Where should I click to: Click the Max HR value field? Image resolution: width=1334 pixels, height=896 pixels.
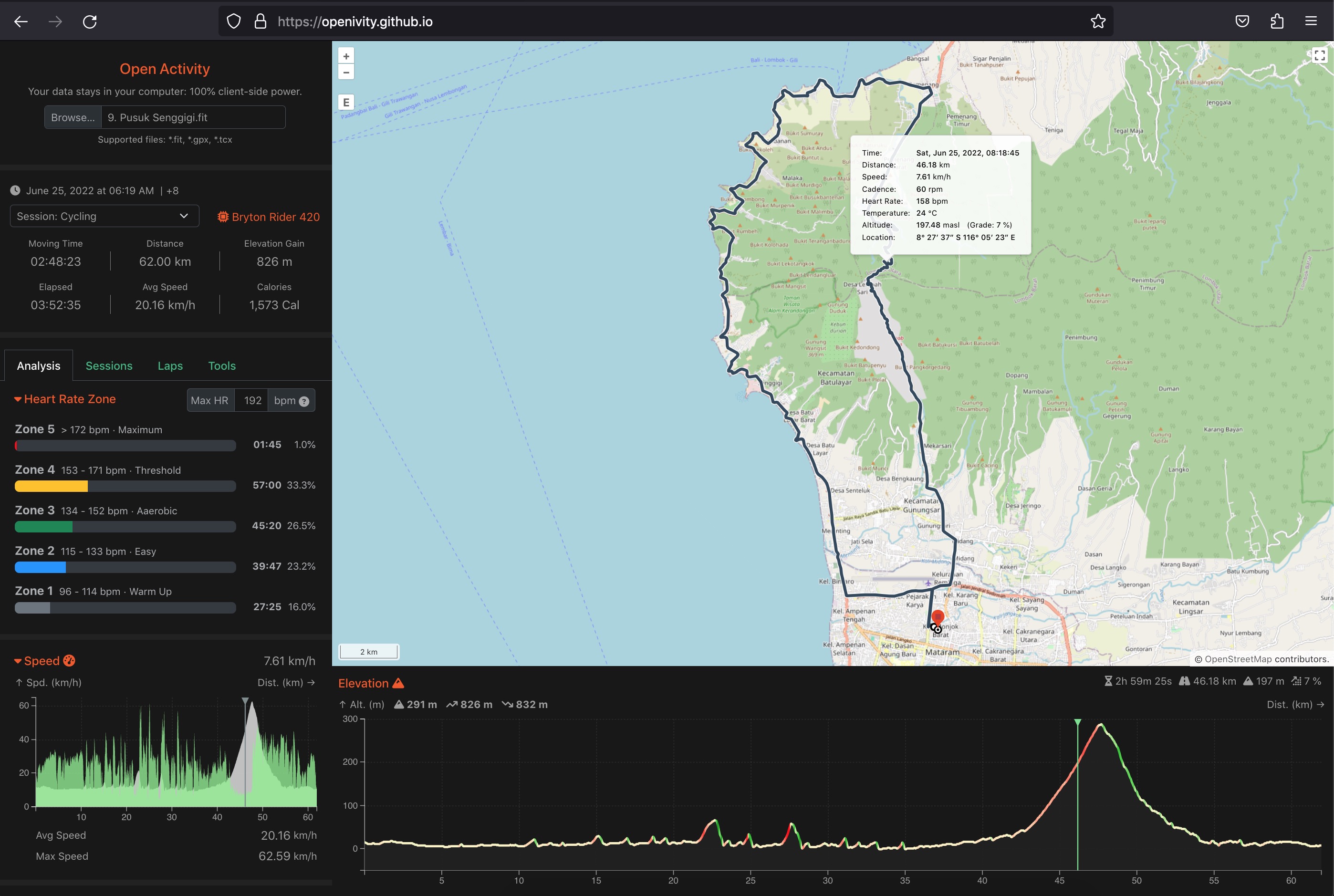pos(252,401)
